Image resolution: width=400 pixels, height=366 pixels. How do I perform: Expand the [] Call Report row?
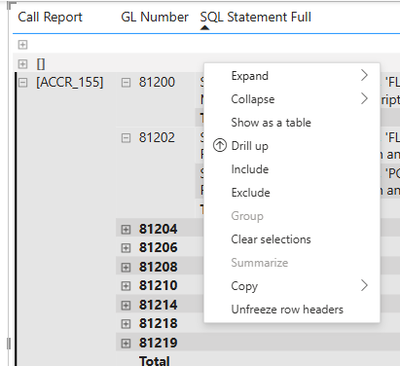(x=22, y=64)
